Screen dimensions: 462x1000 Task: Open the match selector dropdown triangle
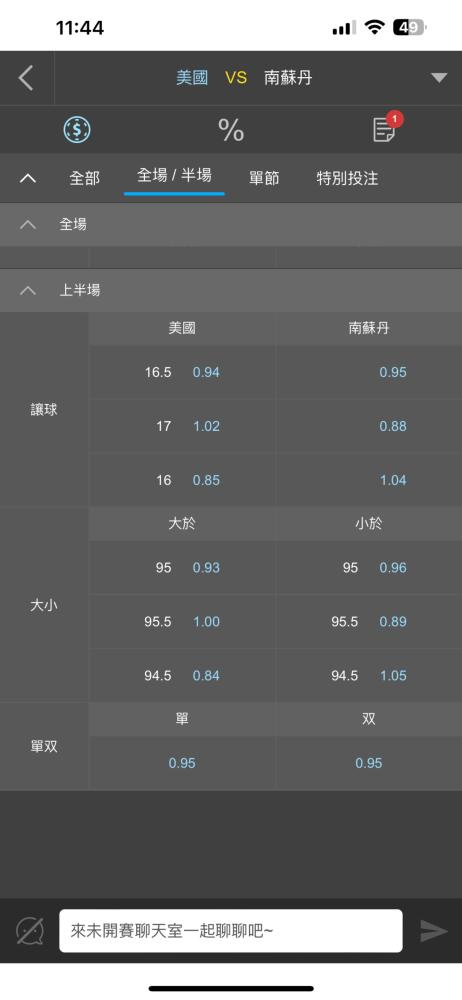pyautogui.click(x=439, y=78)
